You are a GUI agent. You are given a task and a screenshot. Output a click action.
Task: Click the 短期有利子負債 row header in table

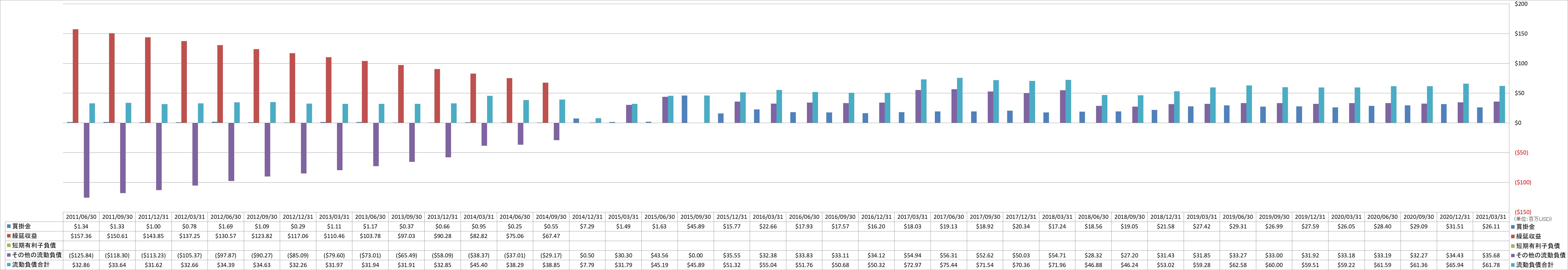[34, 246]
